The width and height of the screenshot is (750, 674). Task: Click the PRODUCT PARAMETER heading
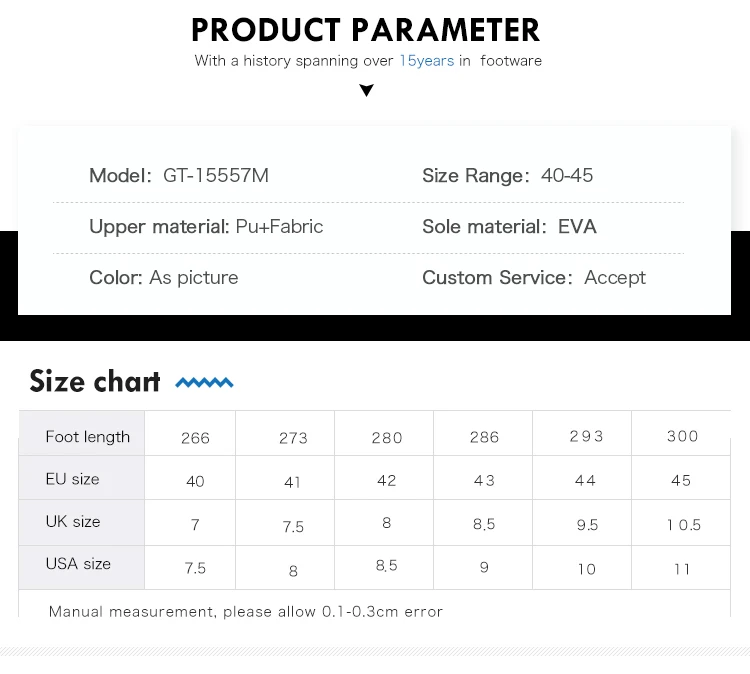click(366, 30)
